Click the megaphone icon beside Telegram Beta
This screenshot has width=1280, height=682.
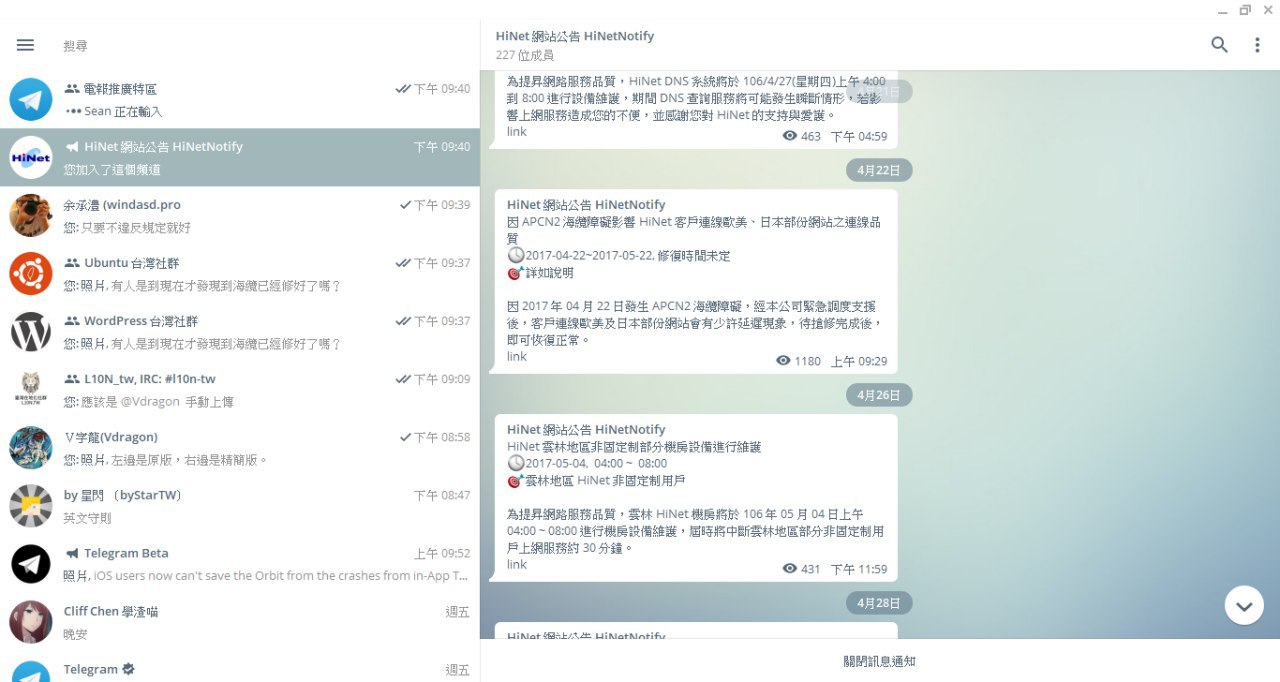tap(72, 553)
